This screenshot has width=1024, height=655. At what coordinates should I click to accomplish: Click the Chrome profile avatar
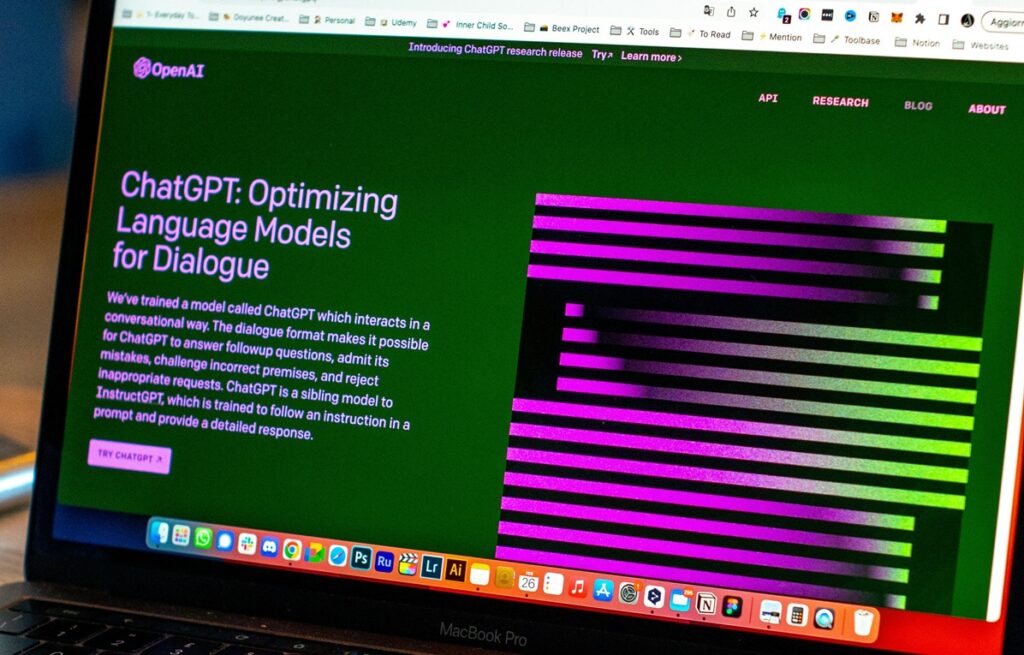click(x=967, y=20)
